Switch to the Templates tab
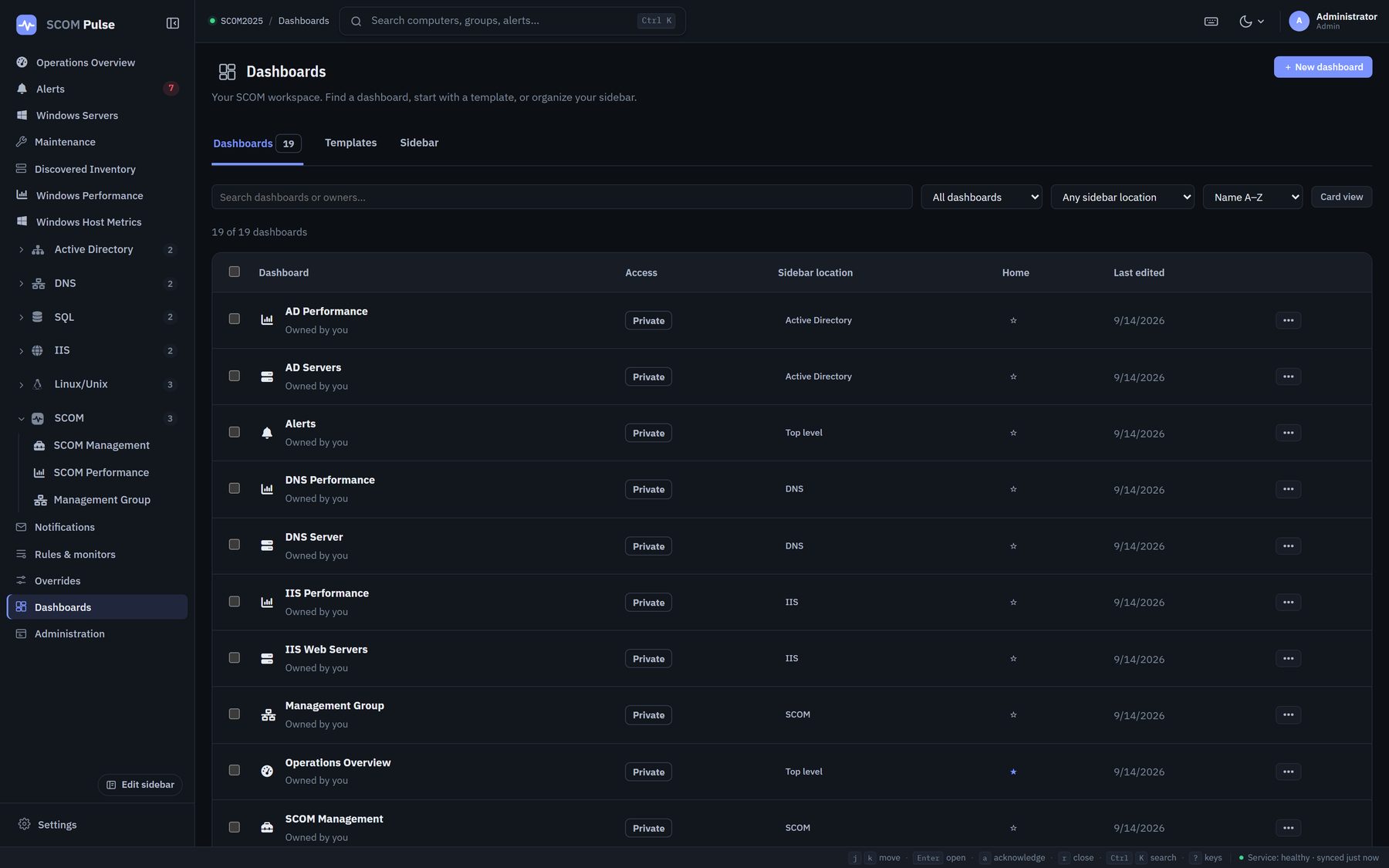The height and width of the screenshot is (868, 1389). coord(350,143)
